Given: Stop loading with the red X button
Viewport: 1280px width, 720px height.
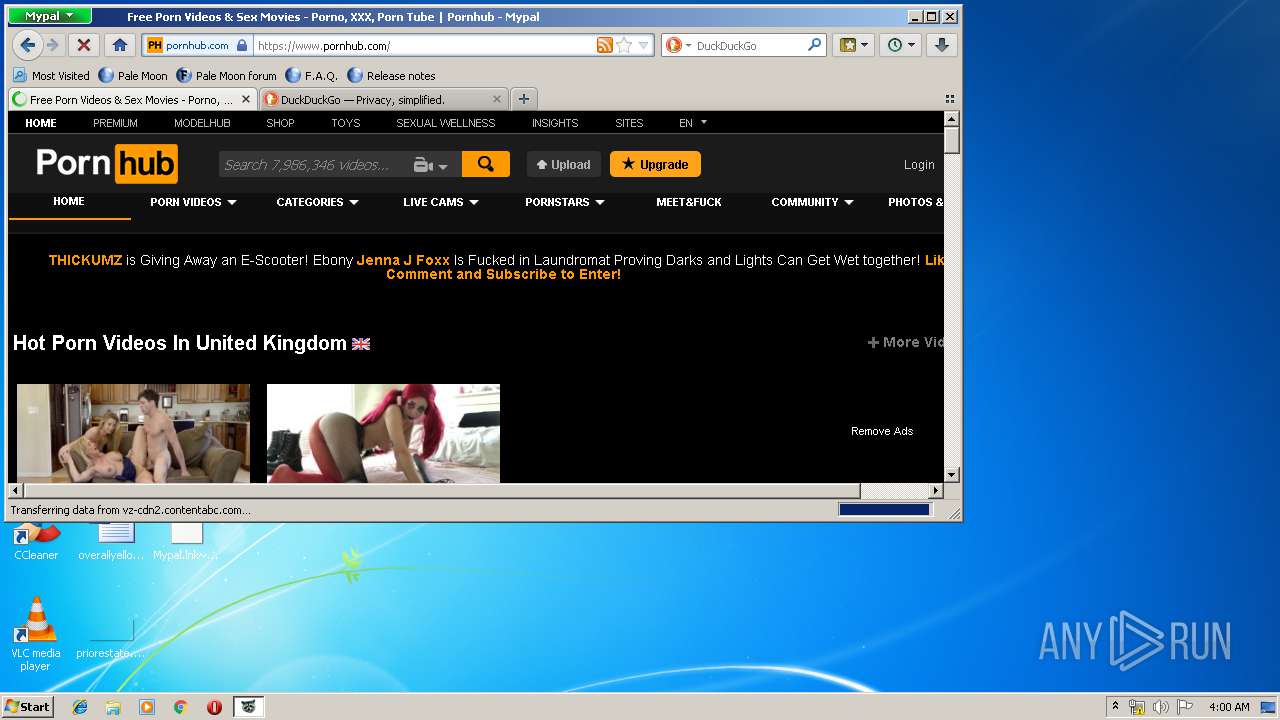Looking at the screenshot, I should pos(84,45).
